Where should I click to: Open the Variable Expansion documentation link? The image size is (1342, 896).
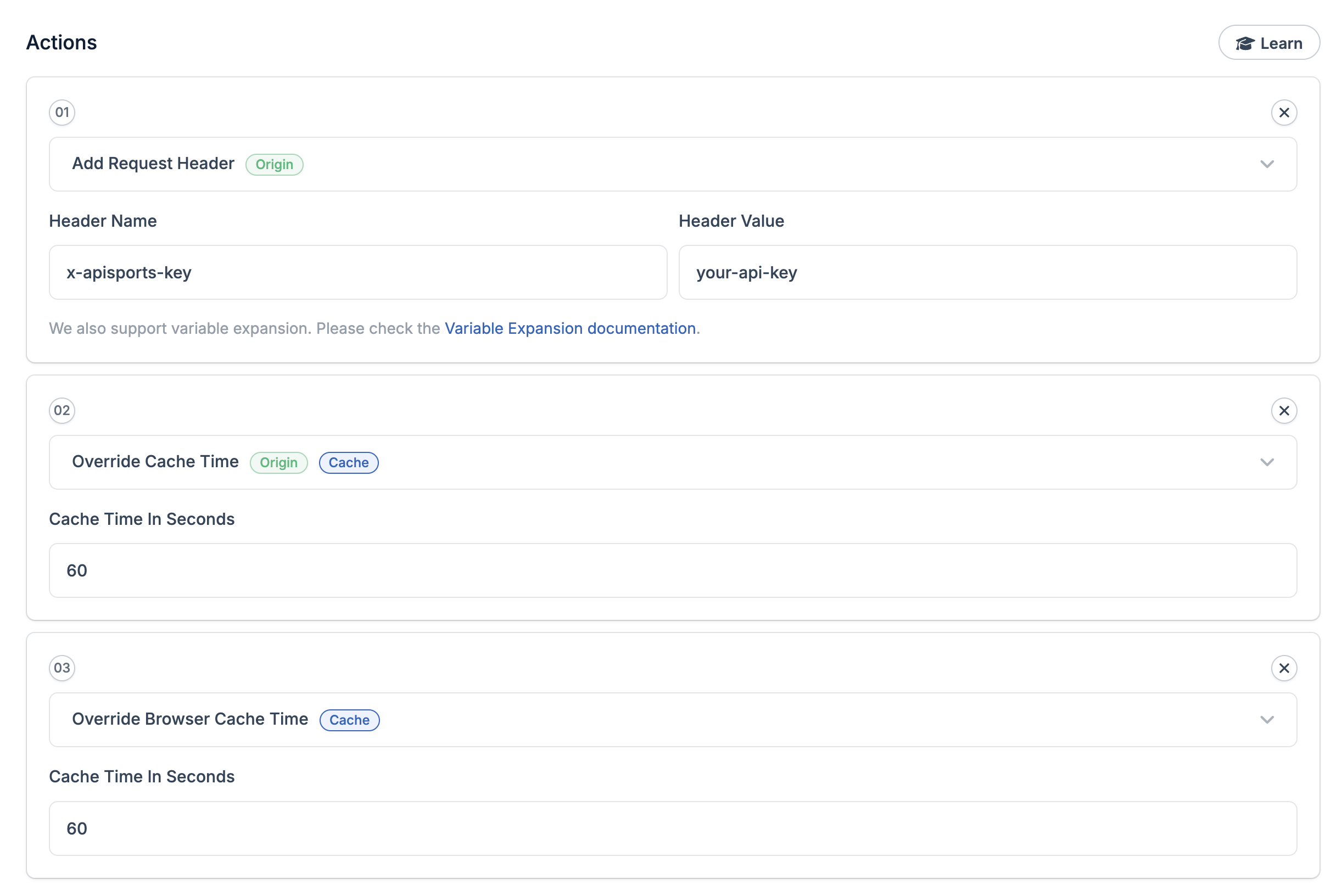[x=570, y=328]
